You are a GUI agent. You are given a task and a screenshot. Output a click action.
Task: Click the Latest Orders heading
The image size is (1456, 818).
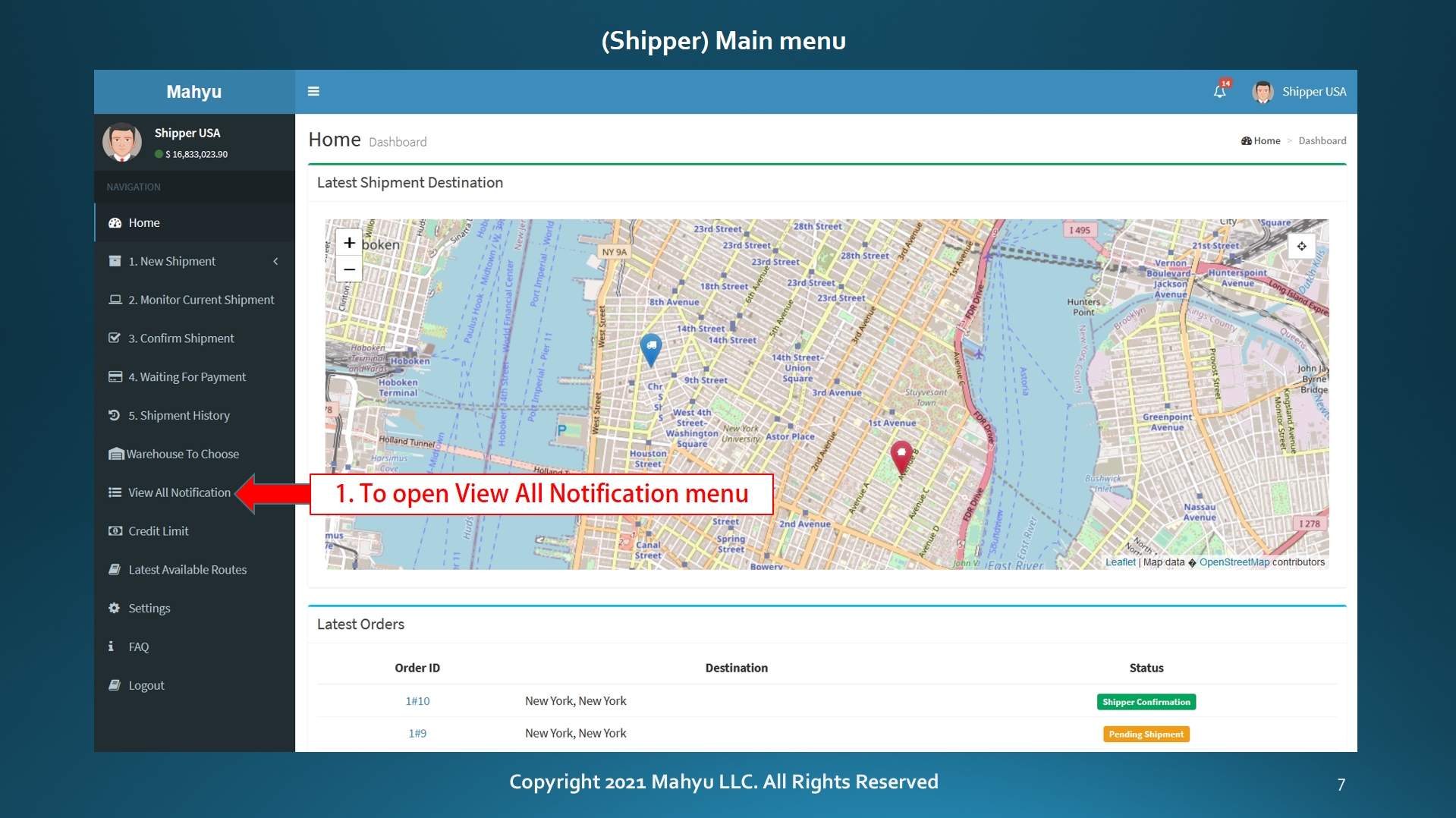tap(360, 624)
